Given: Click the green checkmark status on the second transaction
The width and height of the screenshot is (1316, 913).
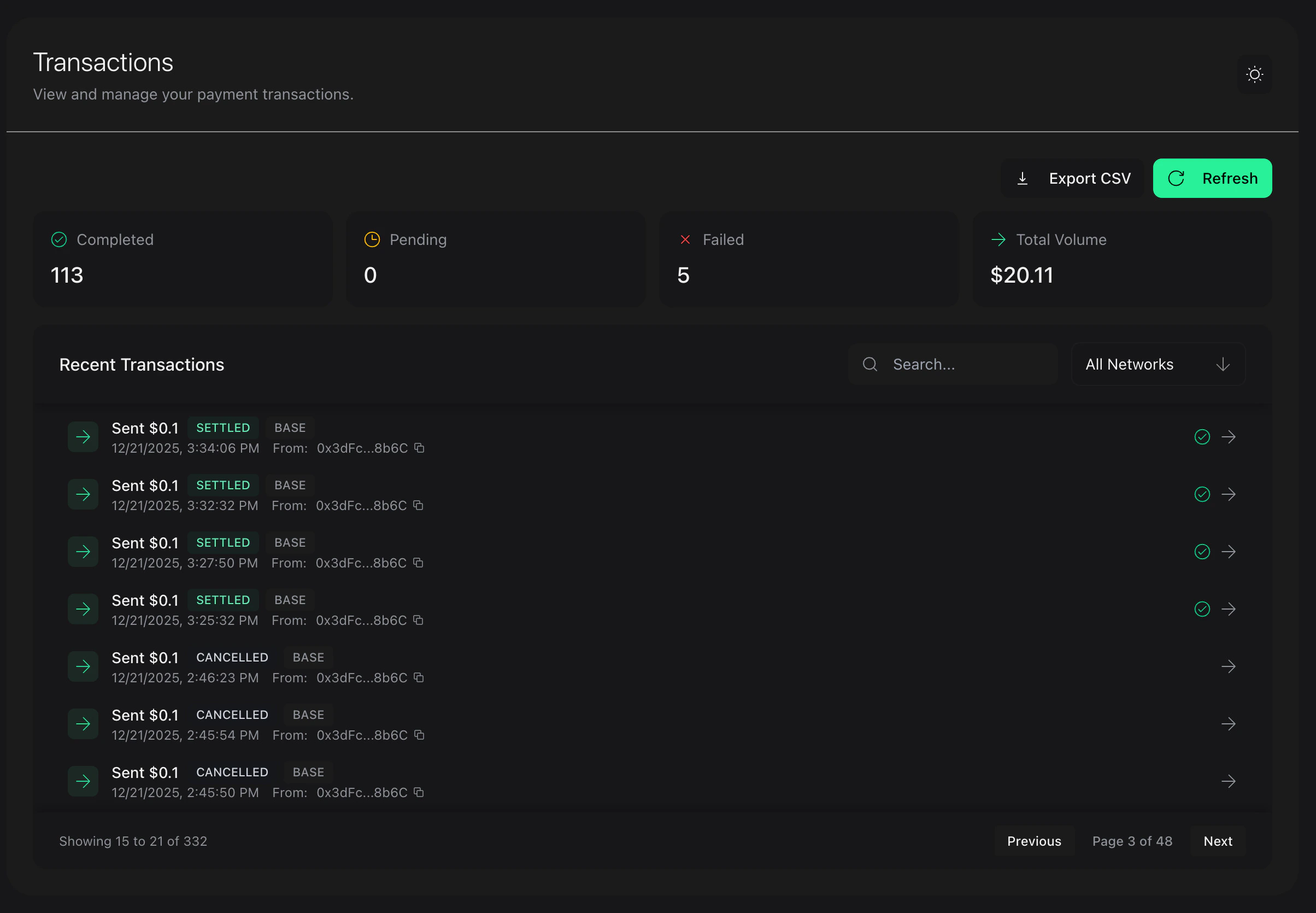Looking at the screenshot, I should click(x=1202, y=494).
